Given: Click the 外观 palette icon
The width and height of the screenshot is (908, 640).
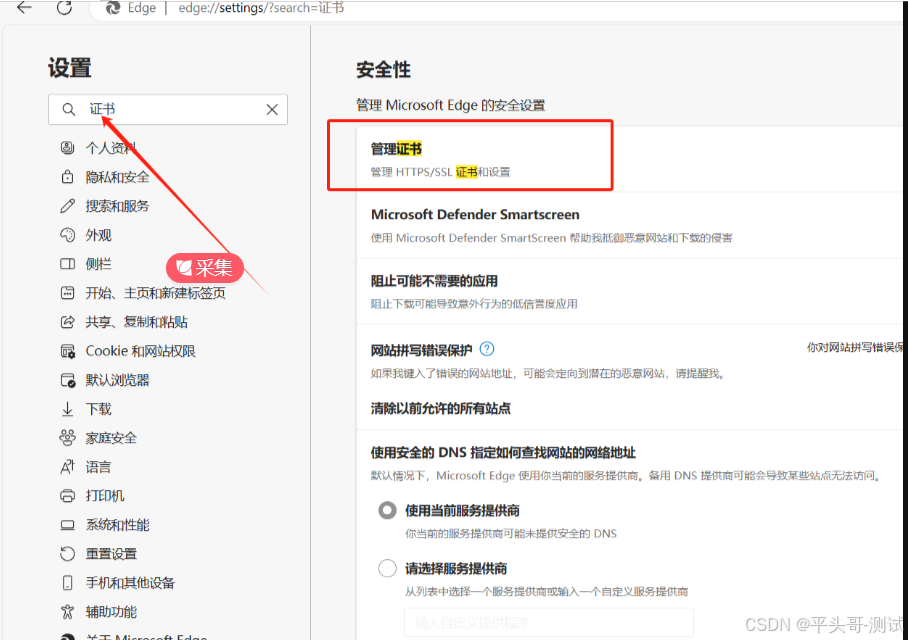Looking at the screenshot, I should click(67, 235).
